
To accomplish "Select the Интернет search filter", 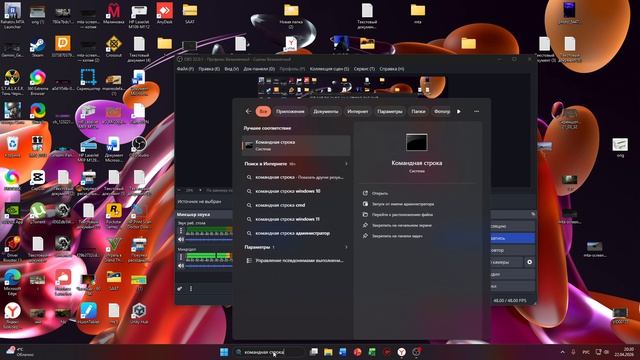I will tap(358, 111).
